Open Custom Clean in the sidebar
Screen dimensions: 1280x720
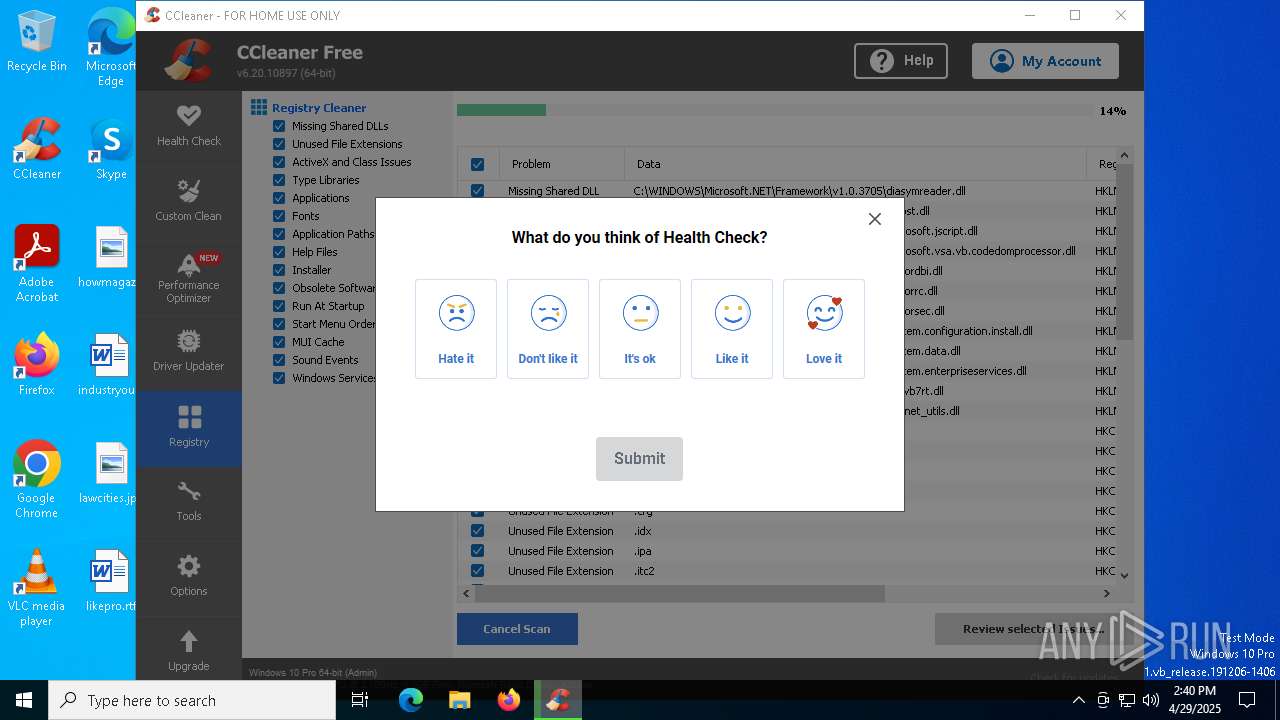click(189, 201)
